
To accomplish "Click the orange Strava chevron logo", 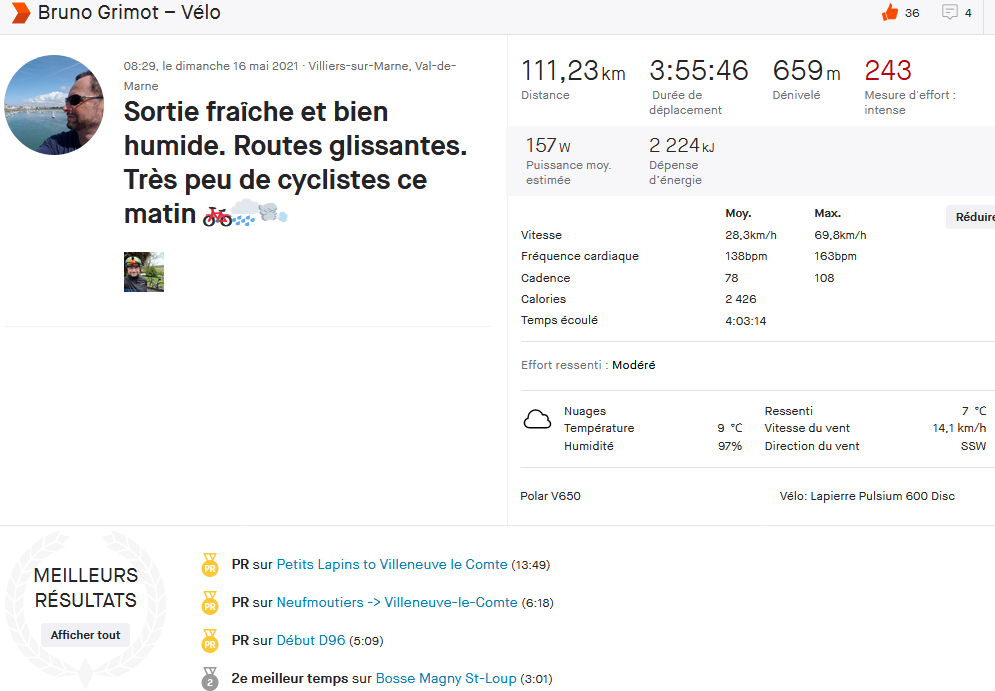I will (x=20, y=13).
